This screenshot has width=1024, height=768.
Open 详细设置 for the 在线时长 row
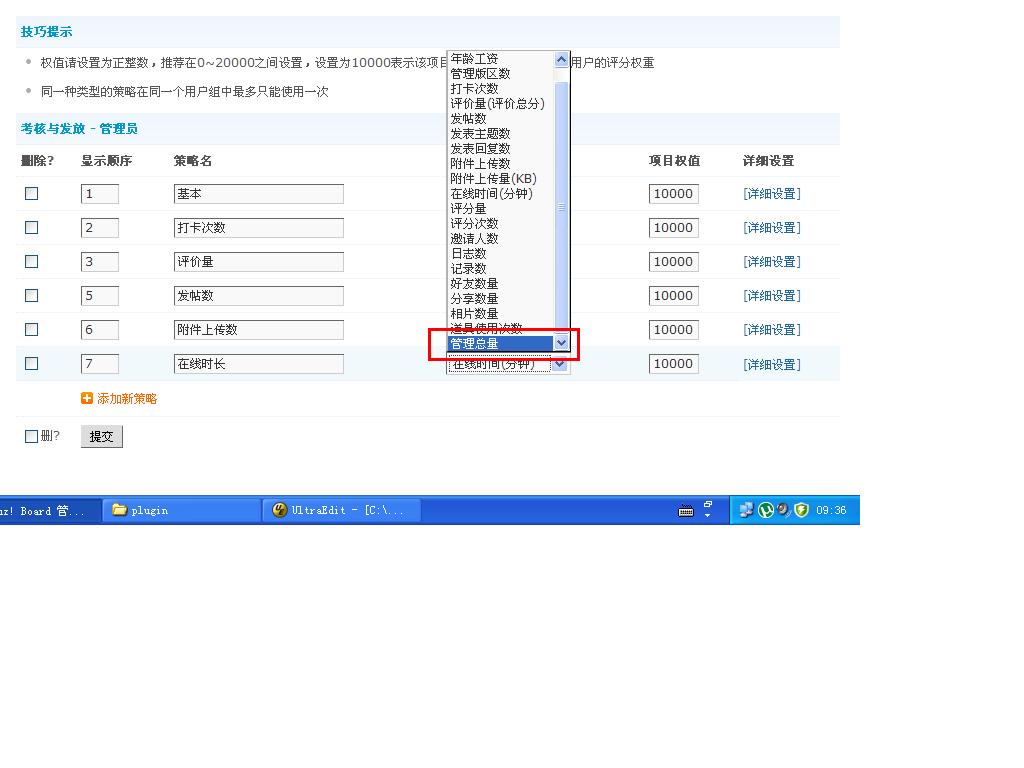769,363
